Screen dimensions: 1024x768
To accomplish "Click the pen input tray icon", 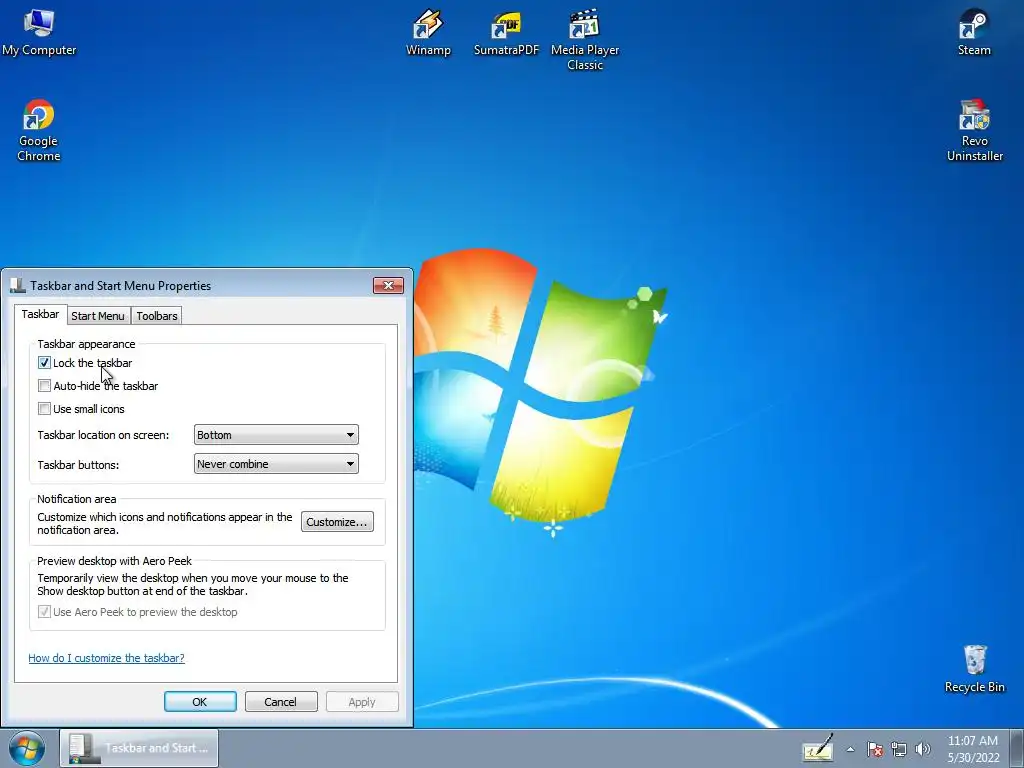I will [x=818, y=748].
